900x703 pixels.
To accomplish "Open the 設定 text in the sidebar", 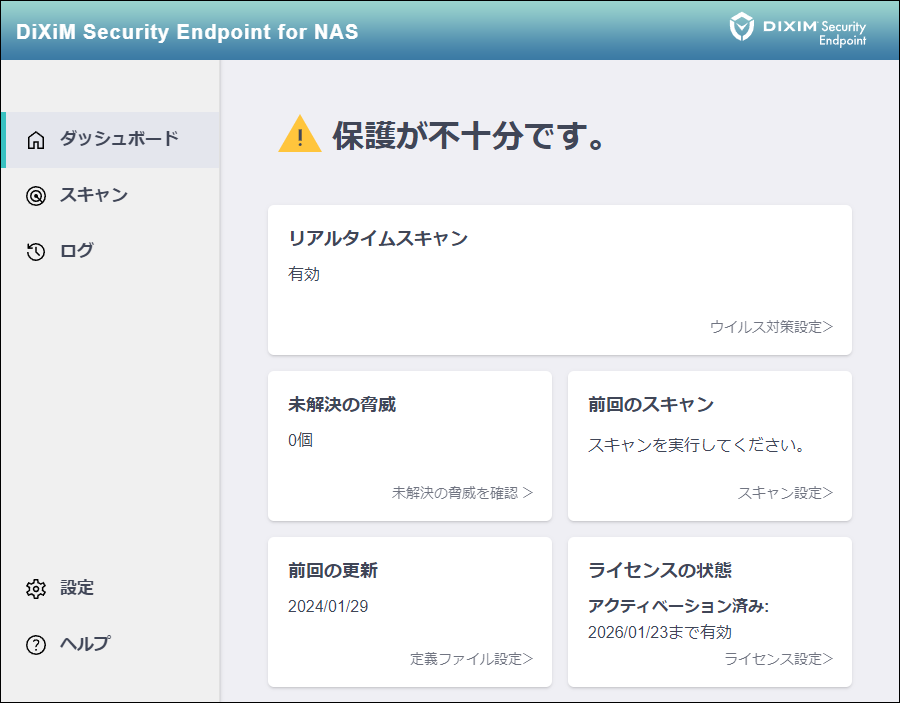I will [x=77, y=588].
